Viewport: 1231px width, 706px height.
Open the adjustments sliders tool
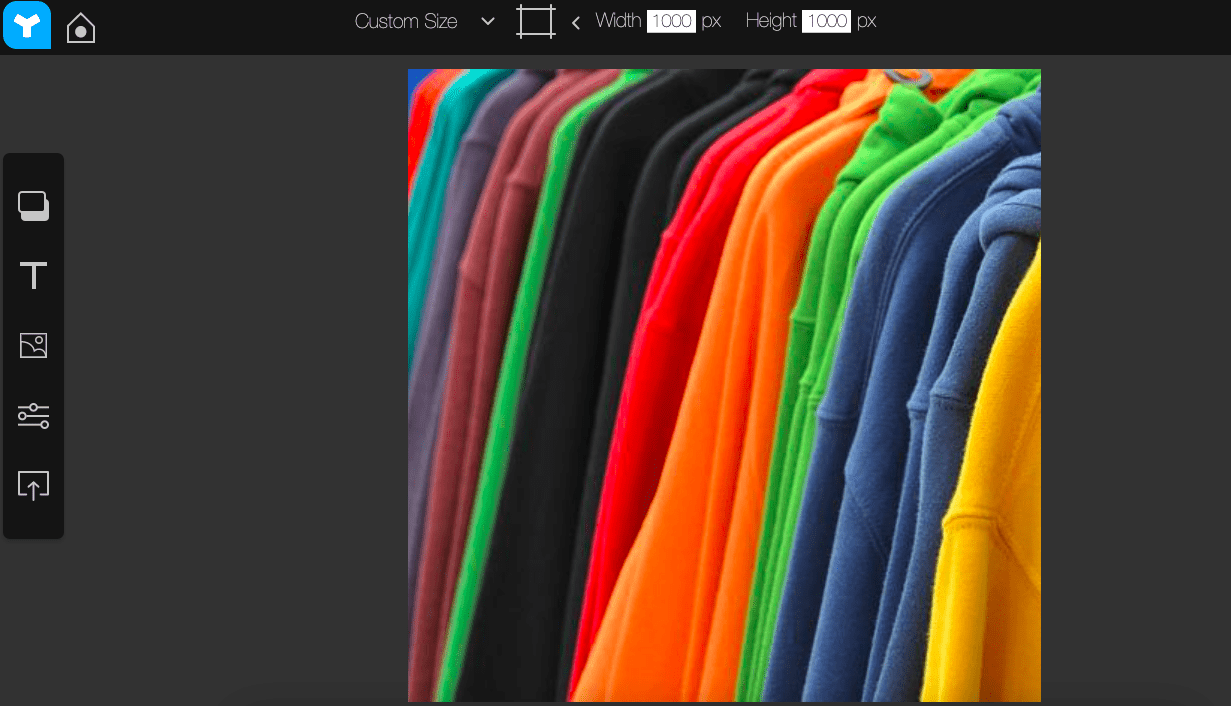tap(34, 416)
